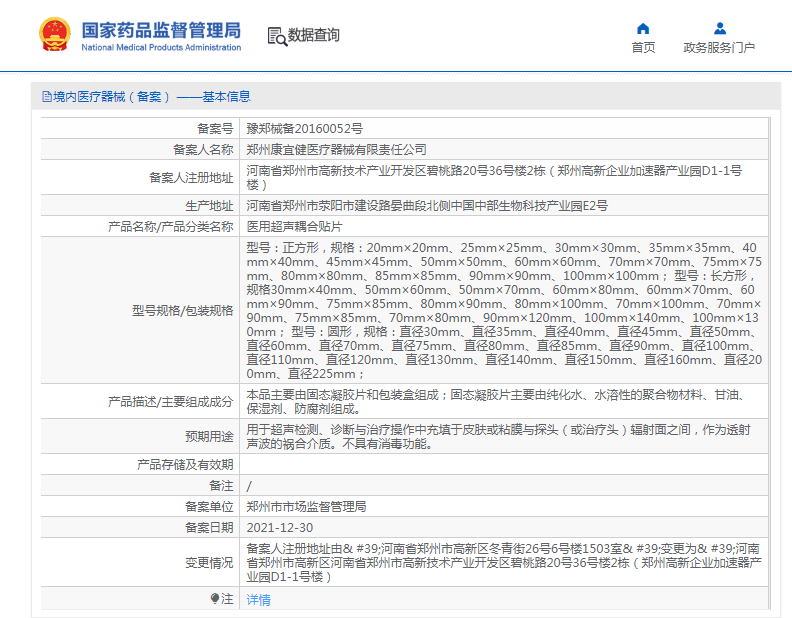Click the 首页 home icon
This screenshot has height=618, width=792.
tap(643, 28)
